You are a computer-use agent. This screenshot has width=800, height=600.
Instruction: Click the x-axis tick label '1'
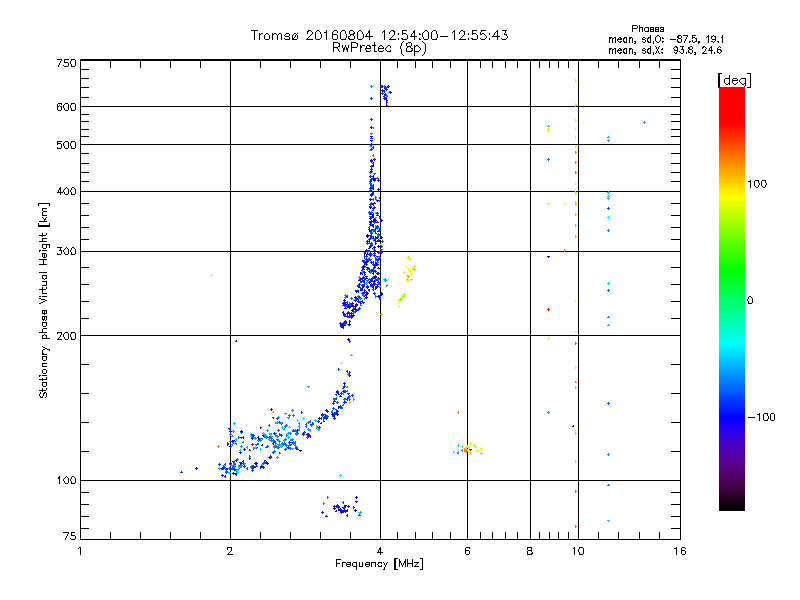coord(80,551)
